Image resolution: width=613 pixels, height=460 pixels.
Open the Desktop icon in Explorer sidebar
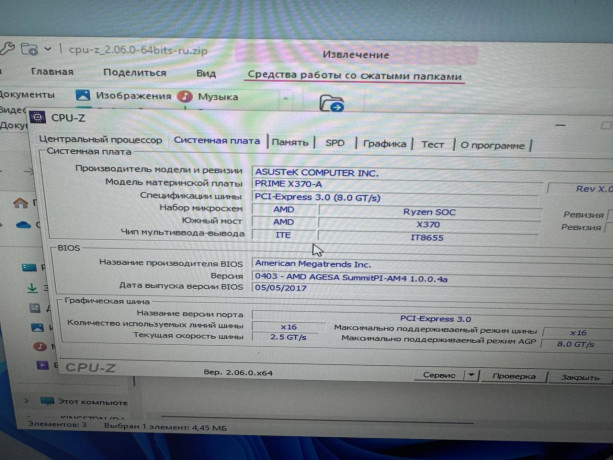point(29,267)
